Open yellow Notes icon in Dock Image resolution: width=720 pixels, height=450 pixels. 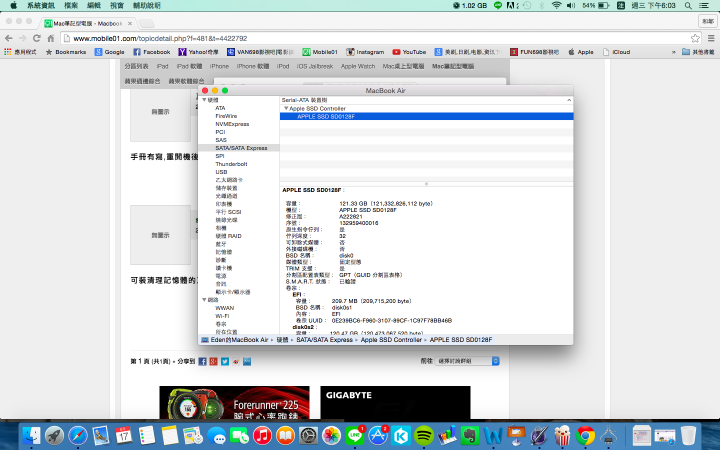(x=170, y=435)
